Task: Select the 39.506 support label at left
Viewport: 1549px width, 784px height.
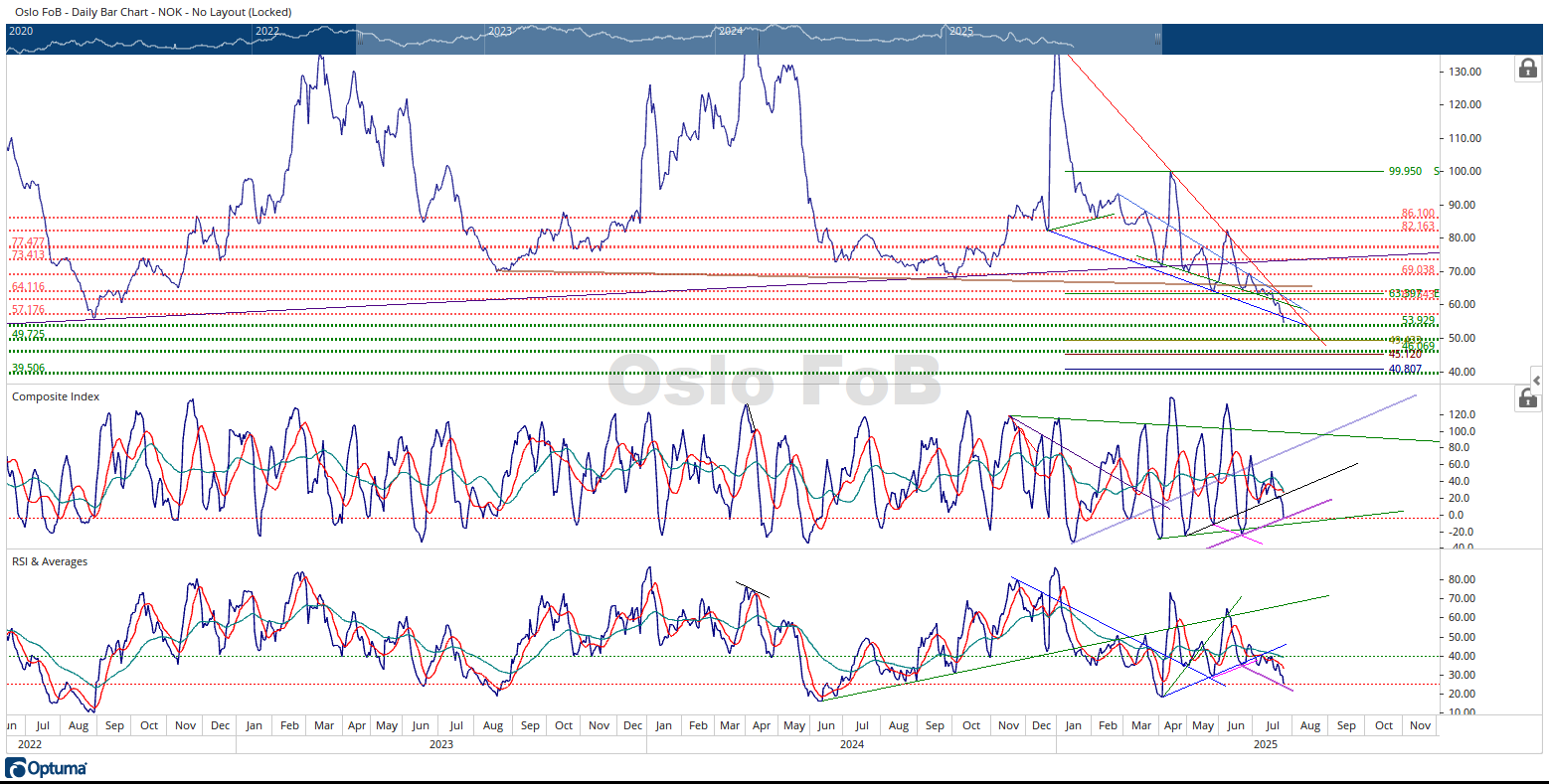Action: pos(28,368)
